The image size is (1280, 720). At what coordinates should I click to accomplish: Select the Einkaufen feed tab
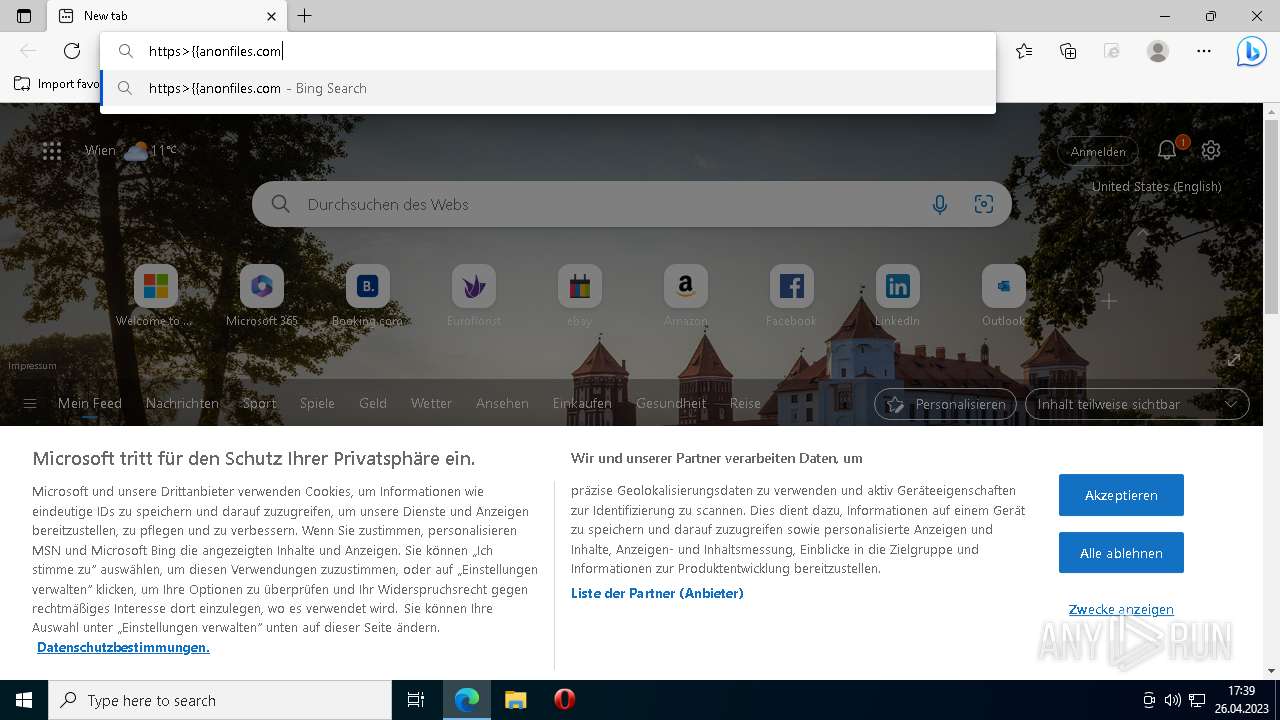click(x=582, y=404)
